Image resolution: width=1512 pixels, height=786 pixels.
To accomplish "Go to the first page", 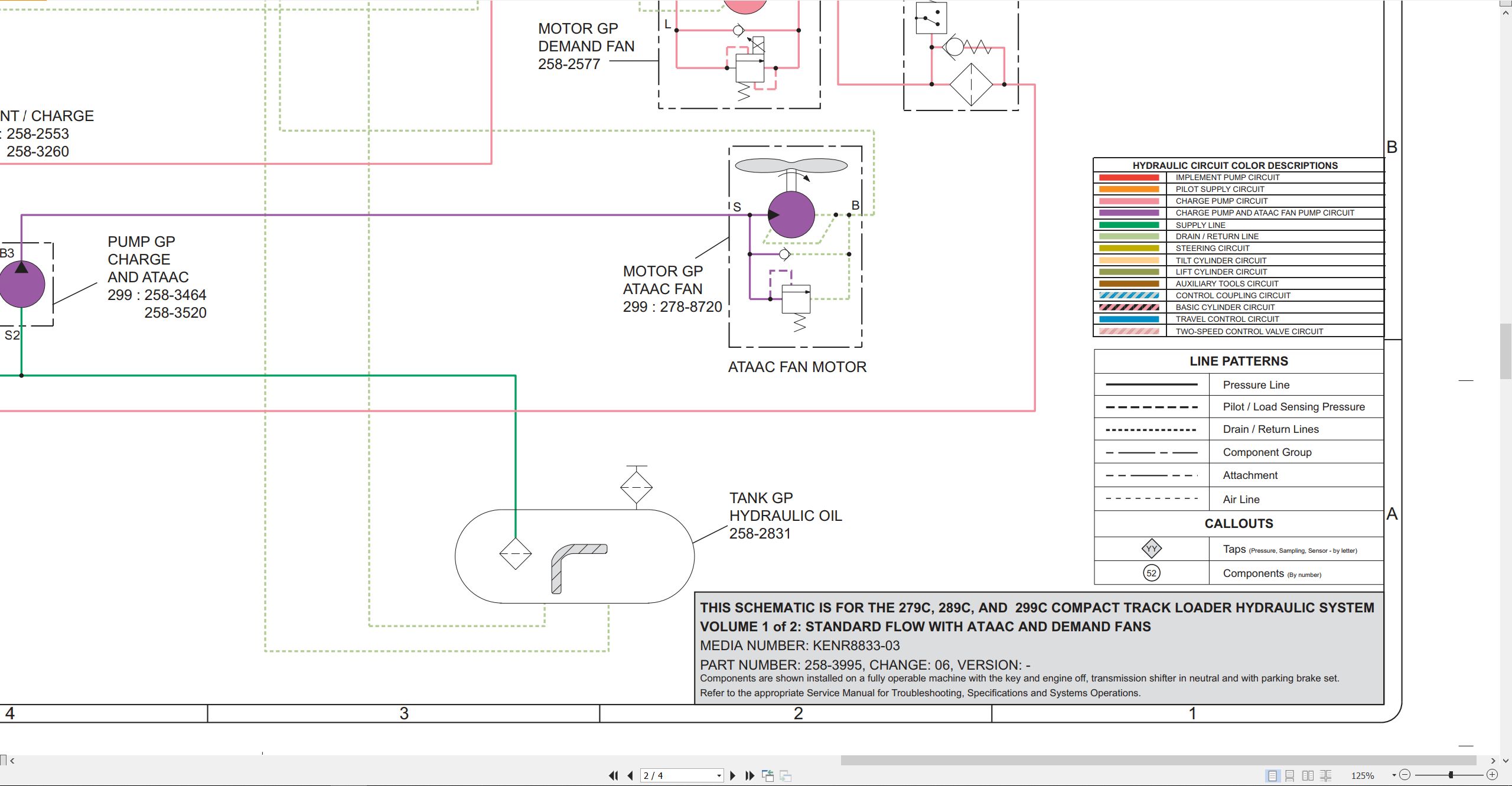I will (x=614, y=775).
